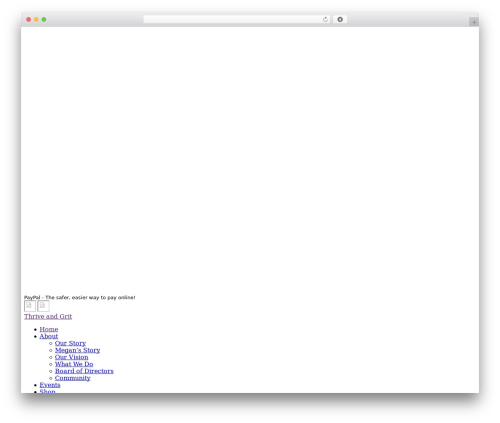Minimize the window with yellow button
The height and width of the screenshot is (423, 500).
[x=36, y=20]
